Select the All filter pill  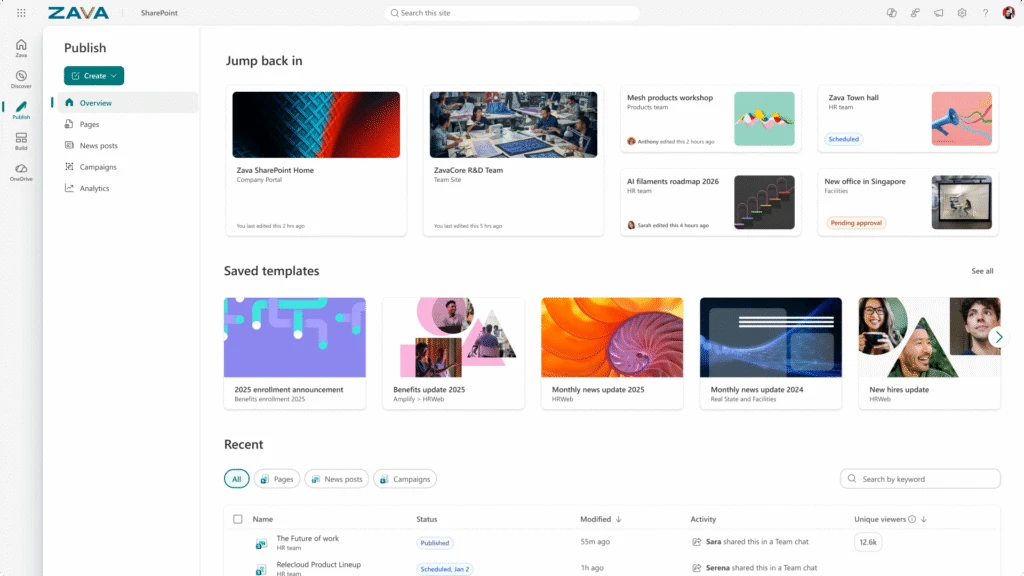[x=236, y=479]
